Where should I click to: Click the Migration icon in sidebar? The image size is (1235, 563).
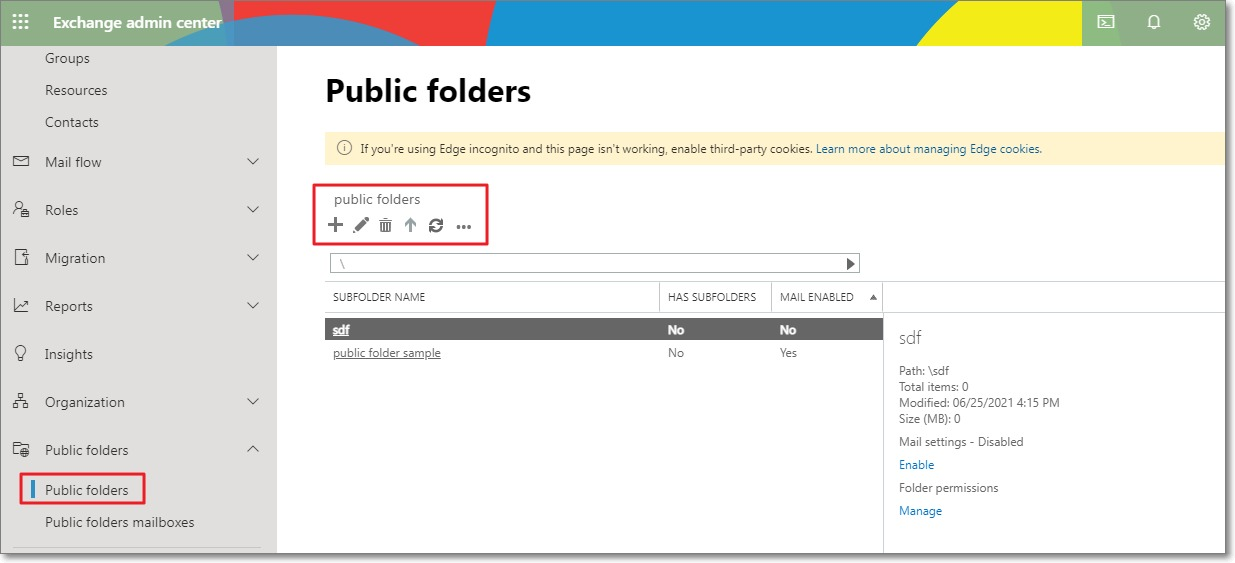coord(21,258)
